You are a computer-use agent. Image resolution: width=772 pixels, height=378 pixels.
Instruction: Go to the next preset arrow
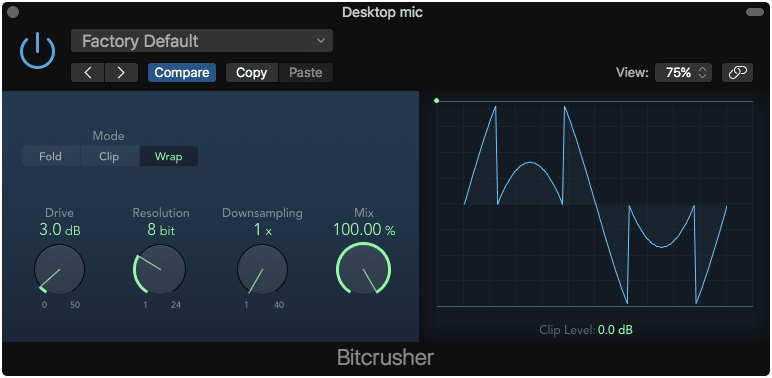pyautogui.click(x=121, y=73)
